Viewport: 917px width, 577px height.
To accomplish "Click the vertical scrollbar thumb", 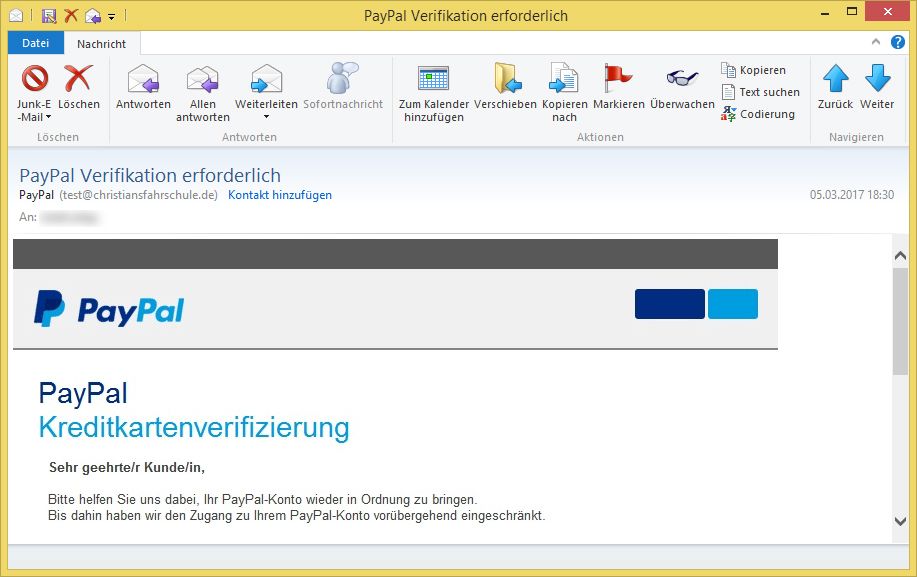I will (x=901, y=322).
